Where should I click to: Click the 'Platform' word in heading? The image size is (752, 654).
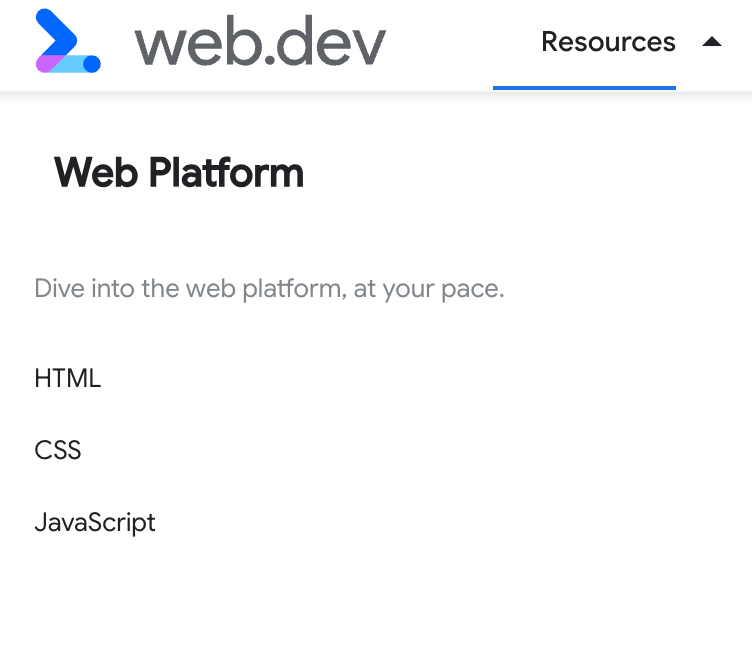click(x=226, y=173)
